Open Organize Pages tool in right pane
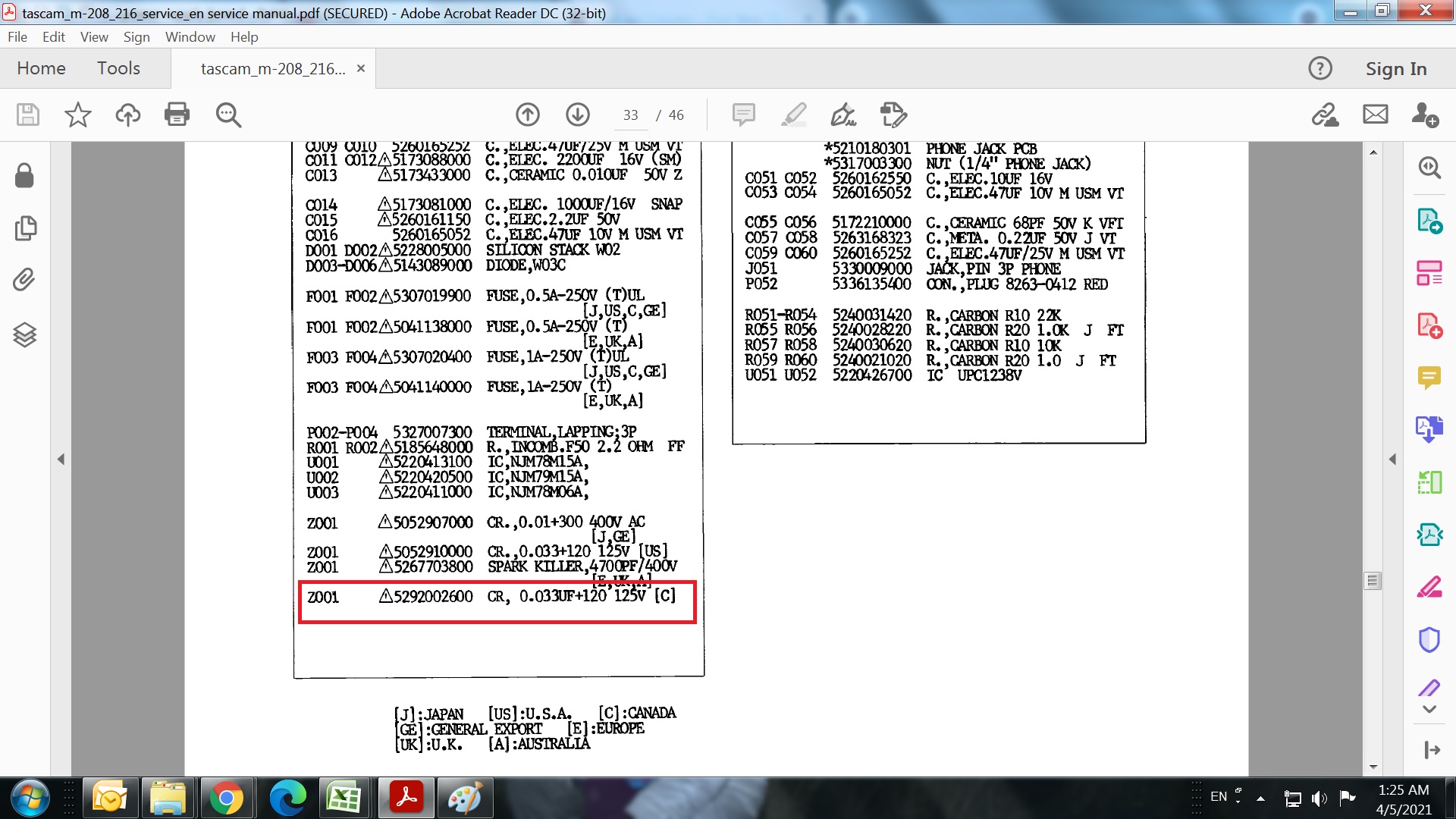This screenshot has width=1456, height=819. point(1429,273)
